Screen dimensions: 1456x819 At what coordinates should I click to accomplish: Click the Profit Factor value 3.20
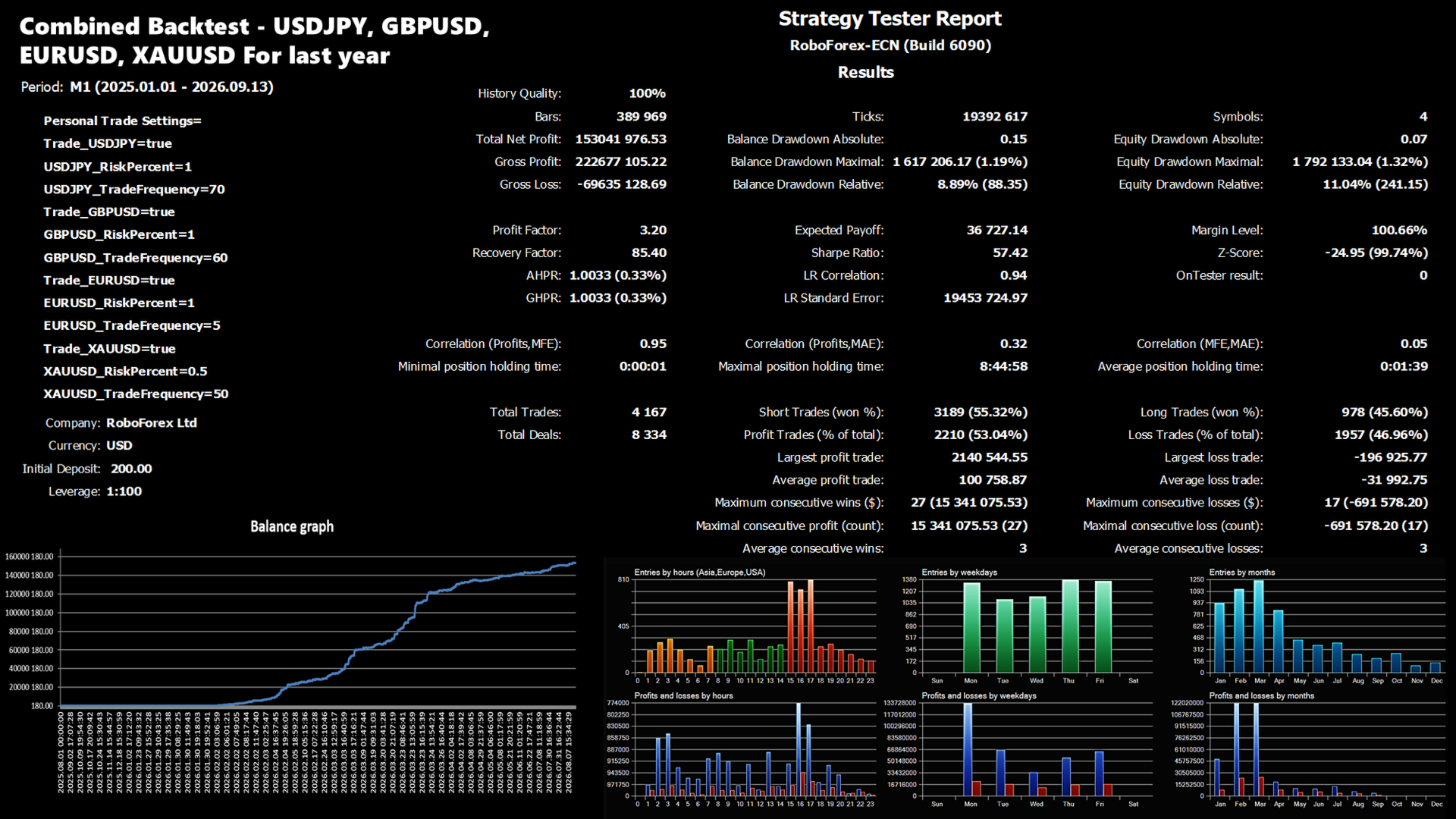point(653,230)
